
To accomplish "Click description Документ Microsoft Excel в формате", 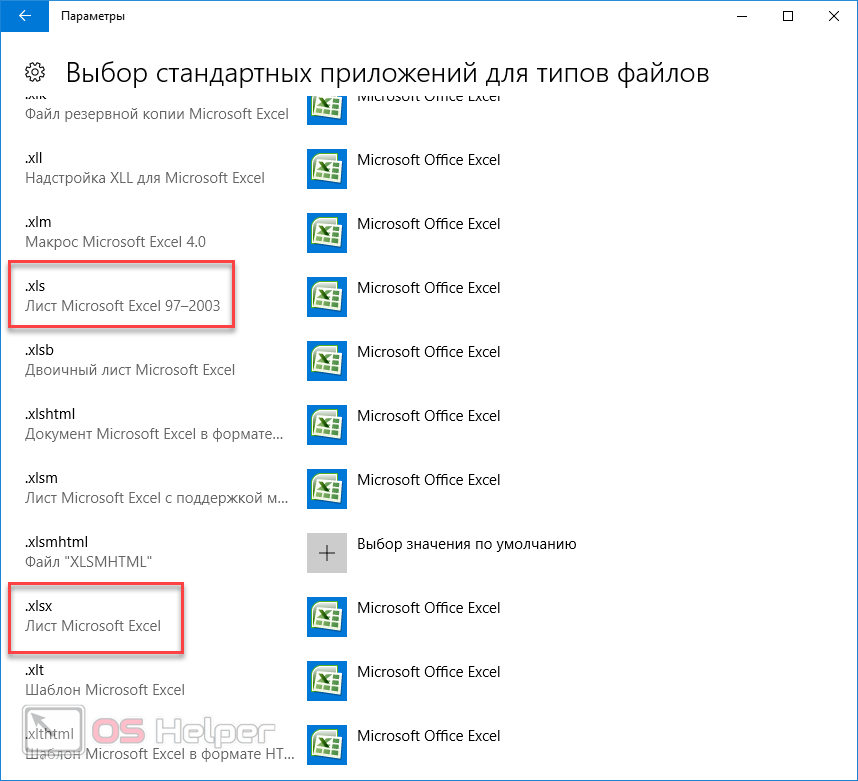I will coord(154,434).
